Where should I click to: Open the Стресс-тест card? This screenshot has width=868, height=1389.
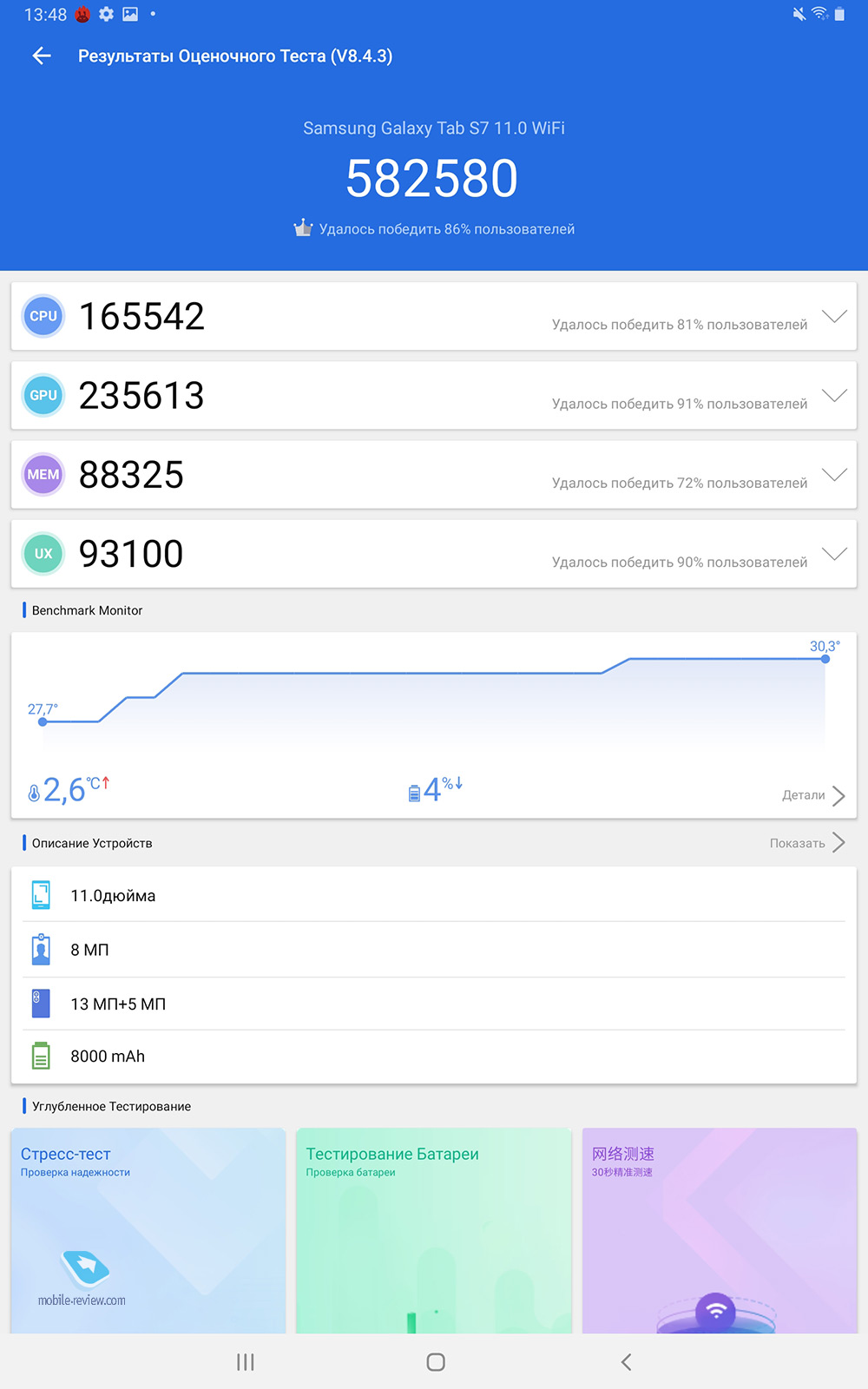pos(148,1230)
